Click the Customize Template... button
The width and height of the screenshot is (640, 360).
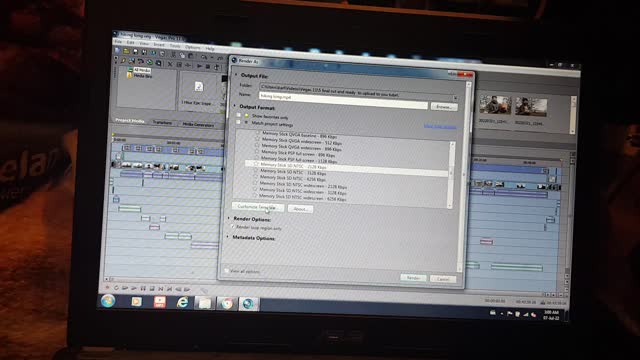click(x=258, y=207)
